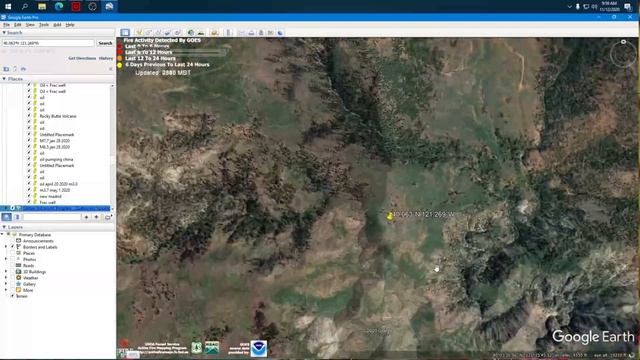The height and width of the screenshot is (360, 640).
Task: Select the Add Path tool
Action: (x=158, y=33)
